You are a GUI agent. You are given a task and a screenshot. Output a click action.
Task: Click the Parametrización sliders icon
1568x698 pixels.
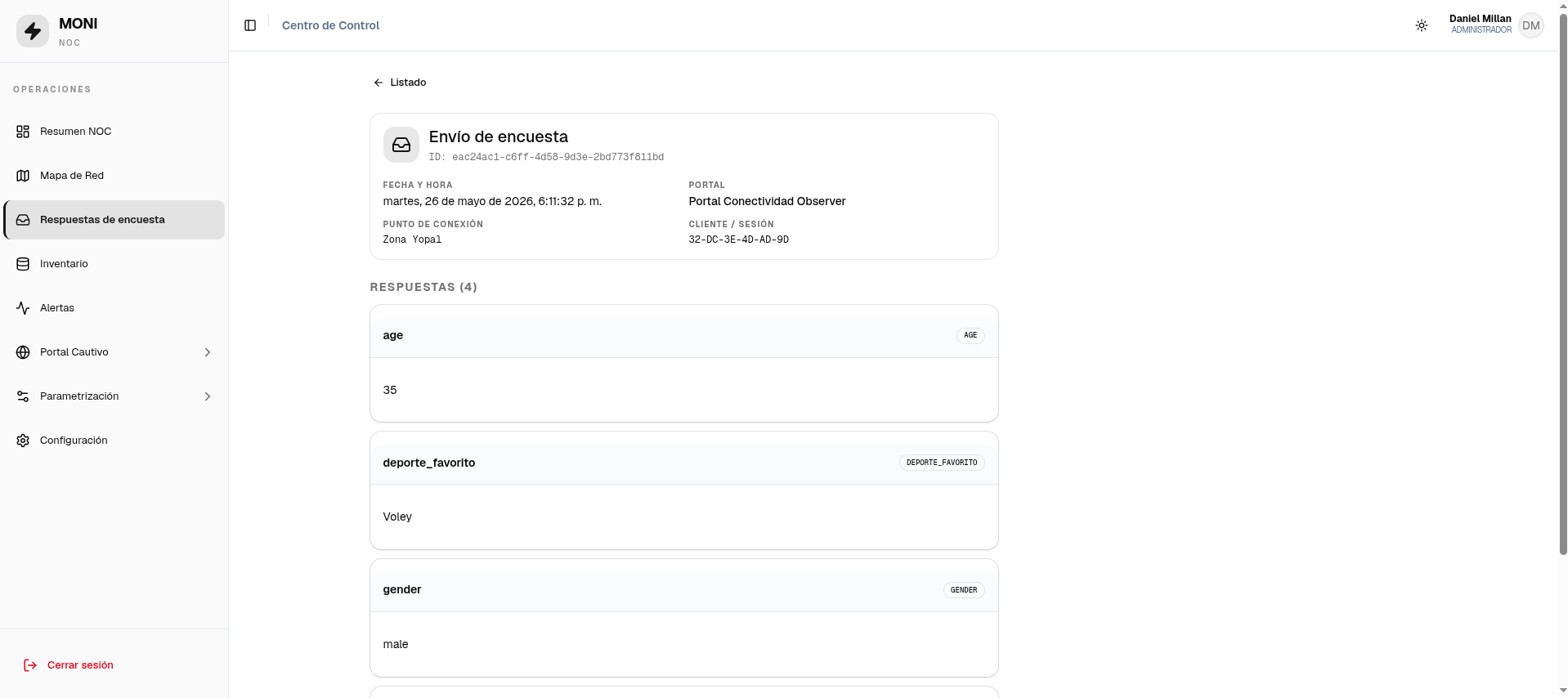coord(23,396)
